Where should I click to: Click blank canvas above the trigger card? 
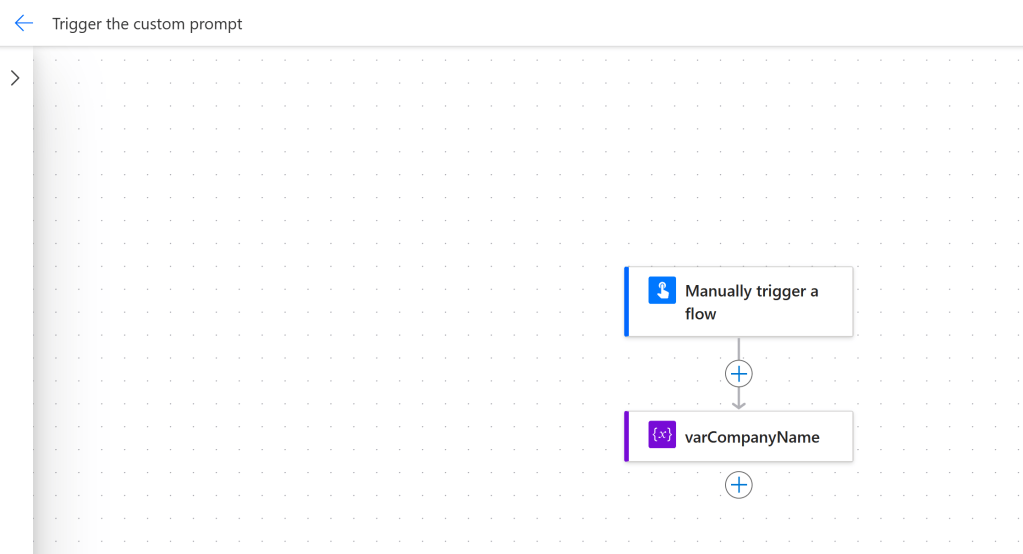[x=738, y=170]
